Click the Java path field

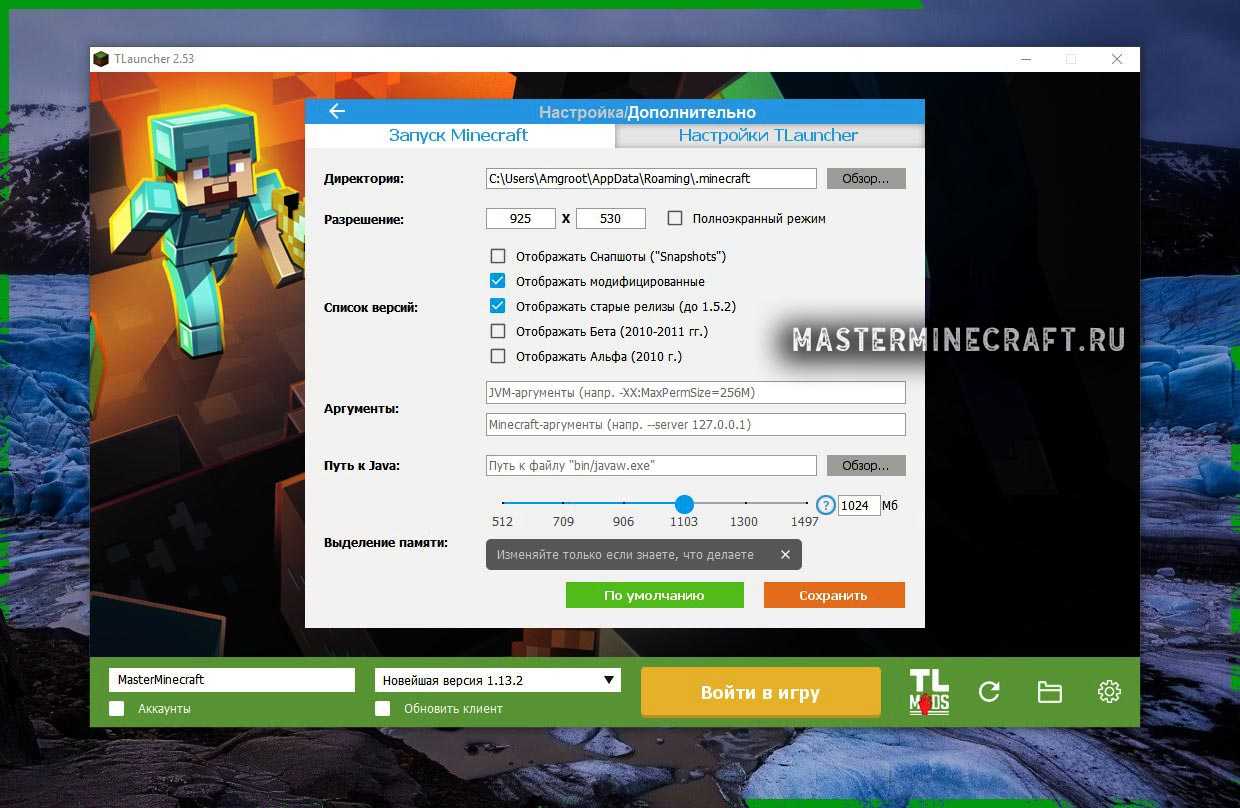tap(651, 465)
